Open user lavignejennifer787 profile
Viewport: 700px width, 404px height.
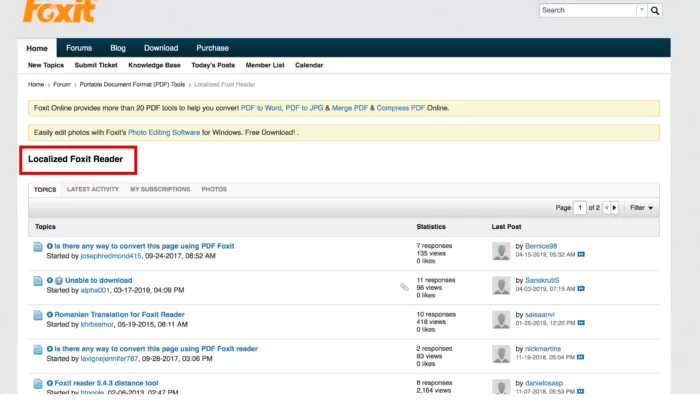(x=109, y=358)
